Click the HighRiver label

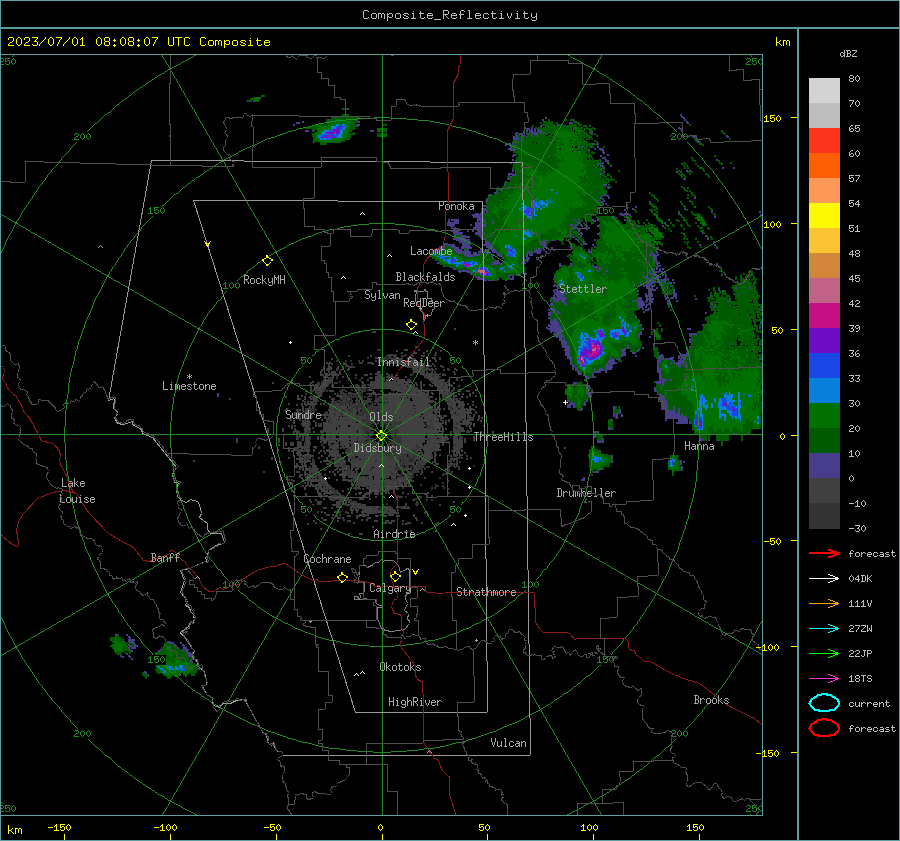(415, 702)
